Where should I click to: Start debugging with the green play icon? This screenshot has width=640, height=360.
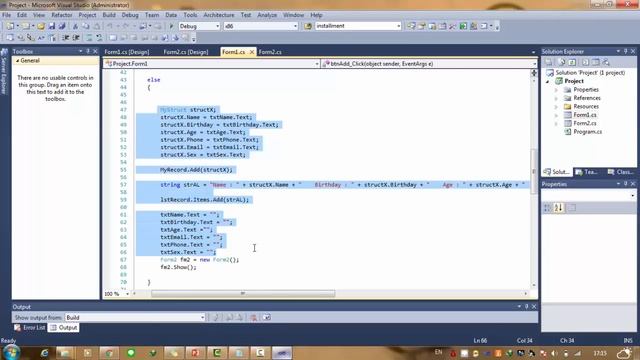[x=171, y=26]
